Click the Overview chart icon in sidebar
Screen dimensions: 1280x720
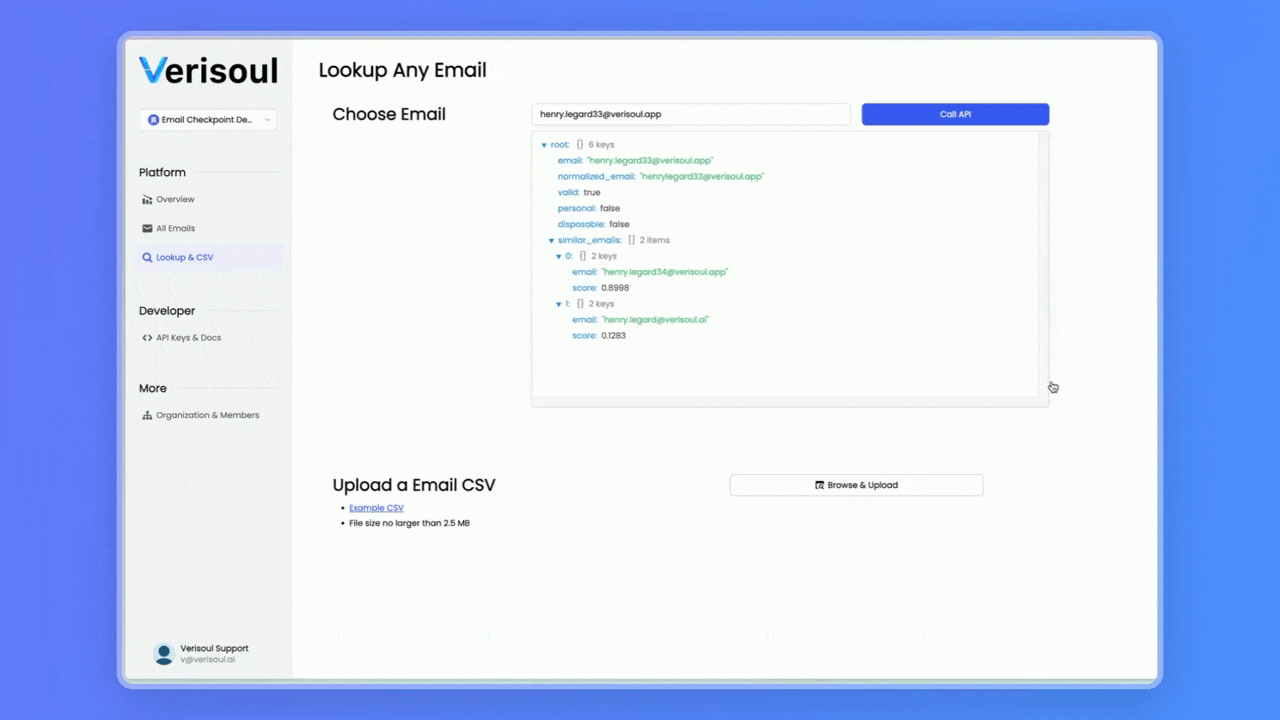[x=147, y=200]
